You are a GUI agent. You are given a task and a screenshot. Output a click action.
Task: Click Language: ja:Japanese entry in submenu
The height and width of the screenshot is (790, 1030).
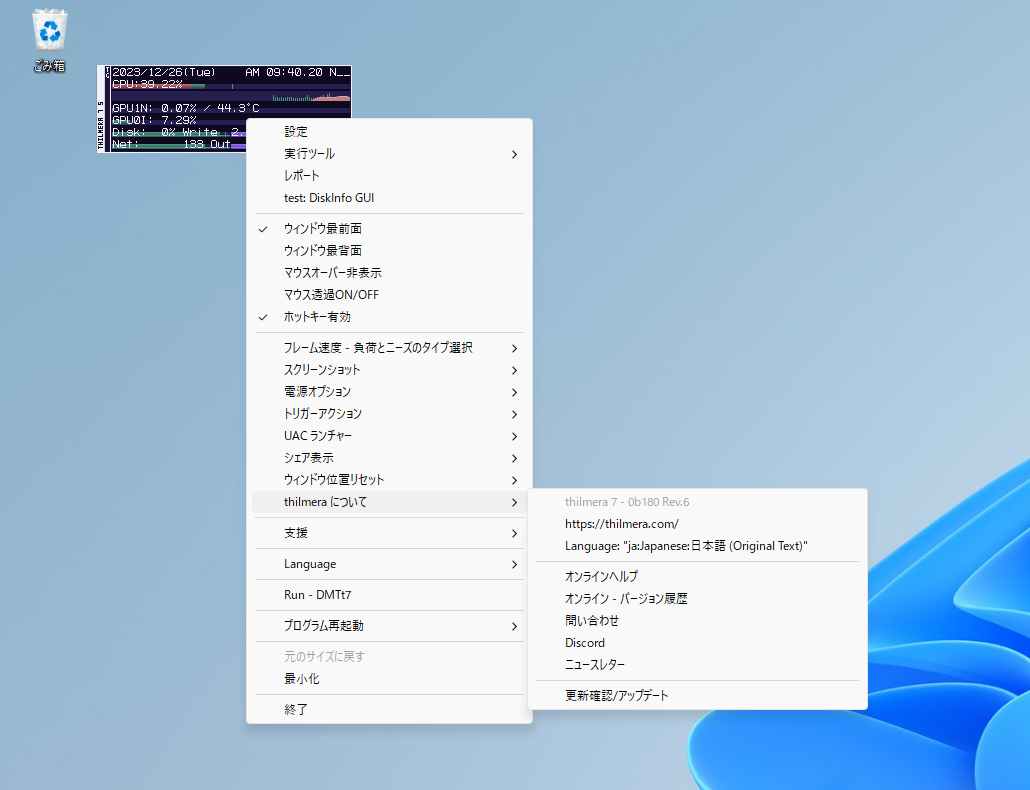[698, 546]
